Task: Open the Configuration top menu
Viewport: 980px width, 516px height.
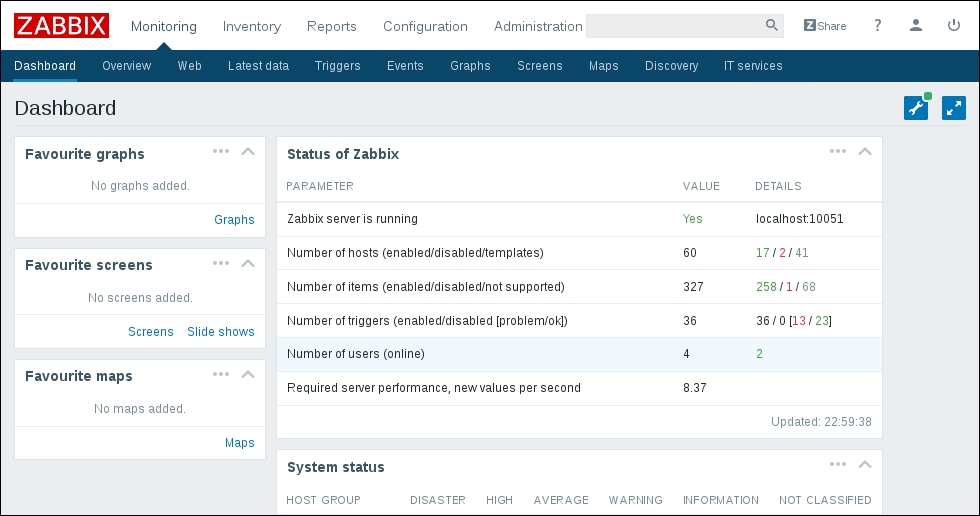Action: point(425,26)
